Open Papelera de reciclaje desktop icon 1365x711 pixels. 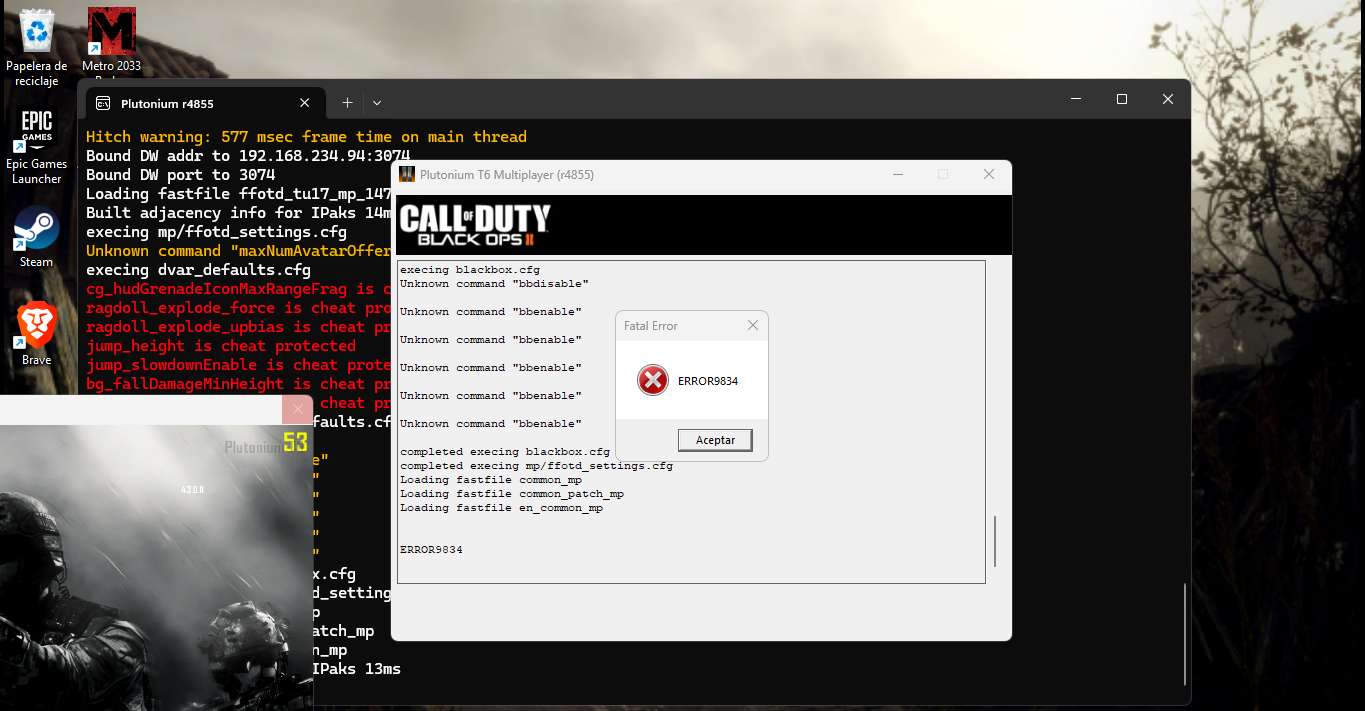(x=37, y=48)
